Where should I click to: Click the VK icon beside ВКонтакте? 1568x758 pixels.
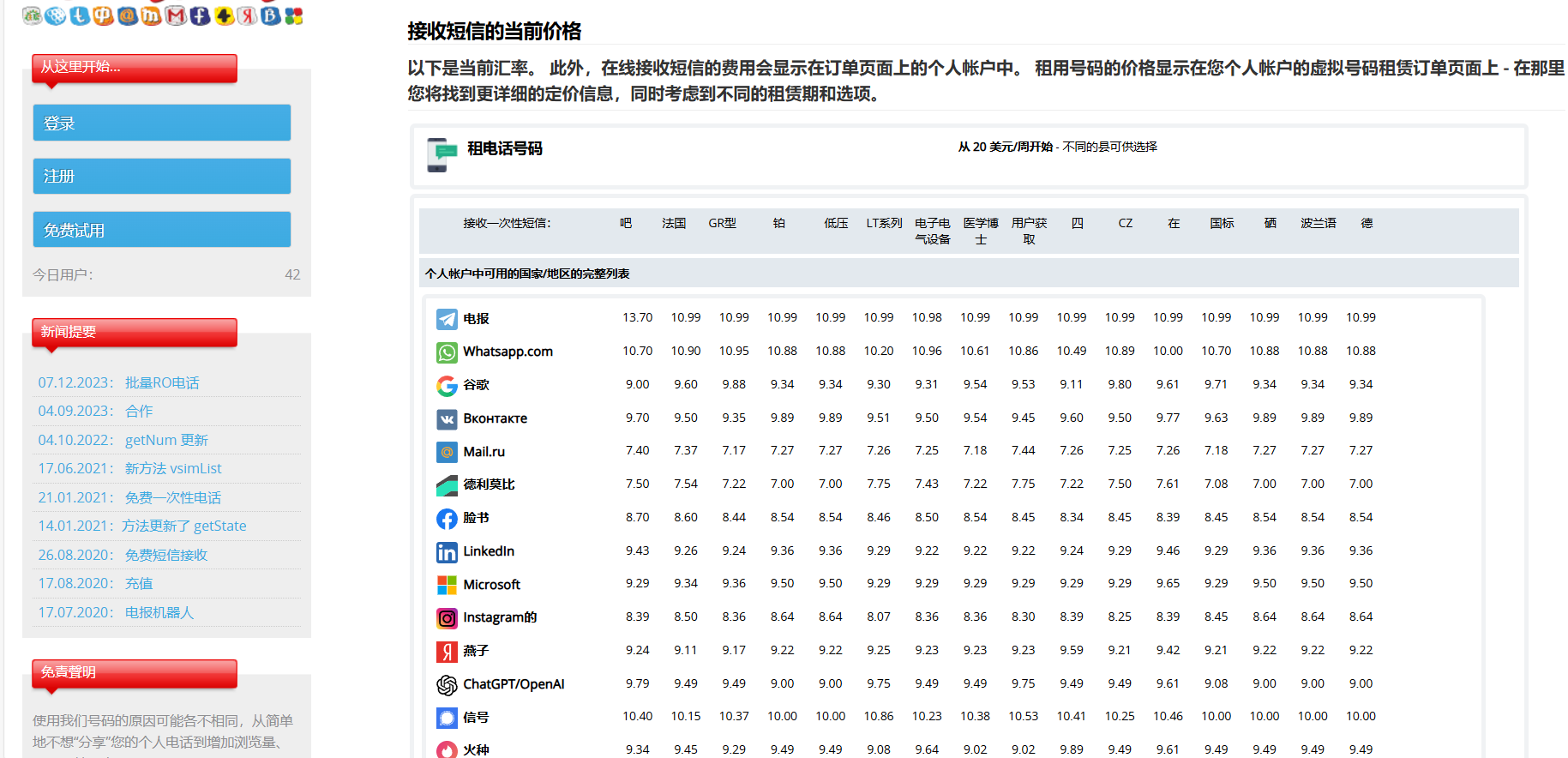(x=447, y=419)
